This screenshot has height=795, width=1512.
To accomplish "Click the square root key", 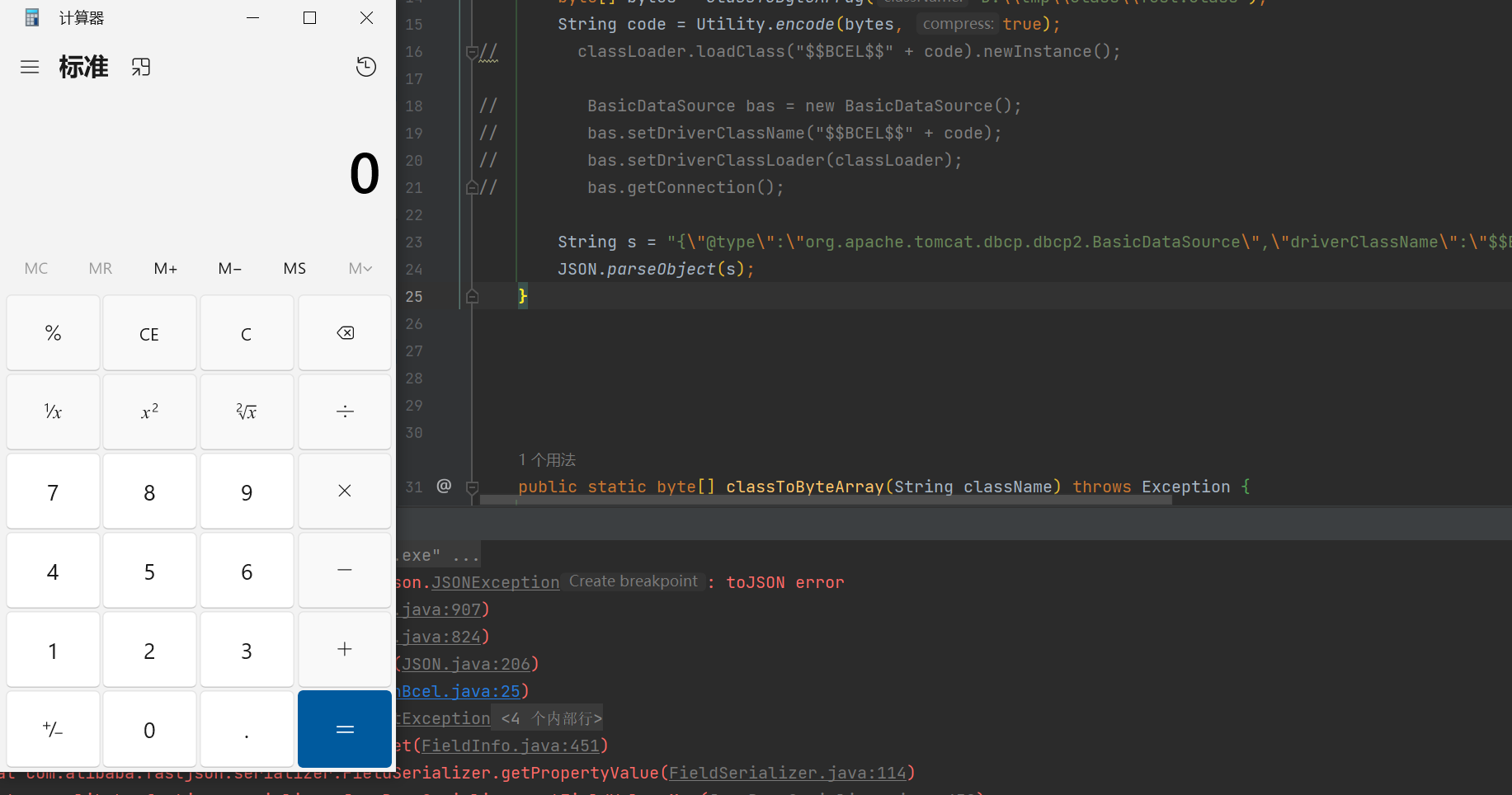I will click(247, 412).
